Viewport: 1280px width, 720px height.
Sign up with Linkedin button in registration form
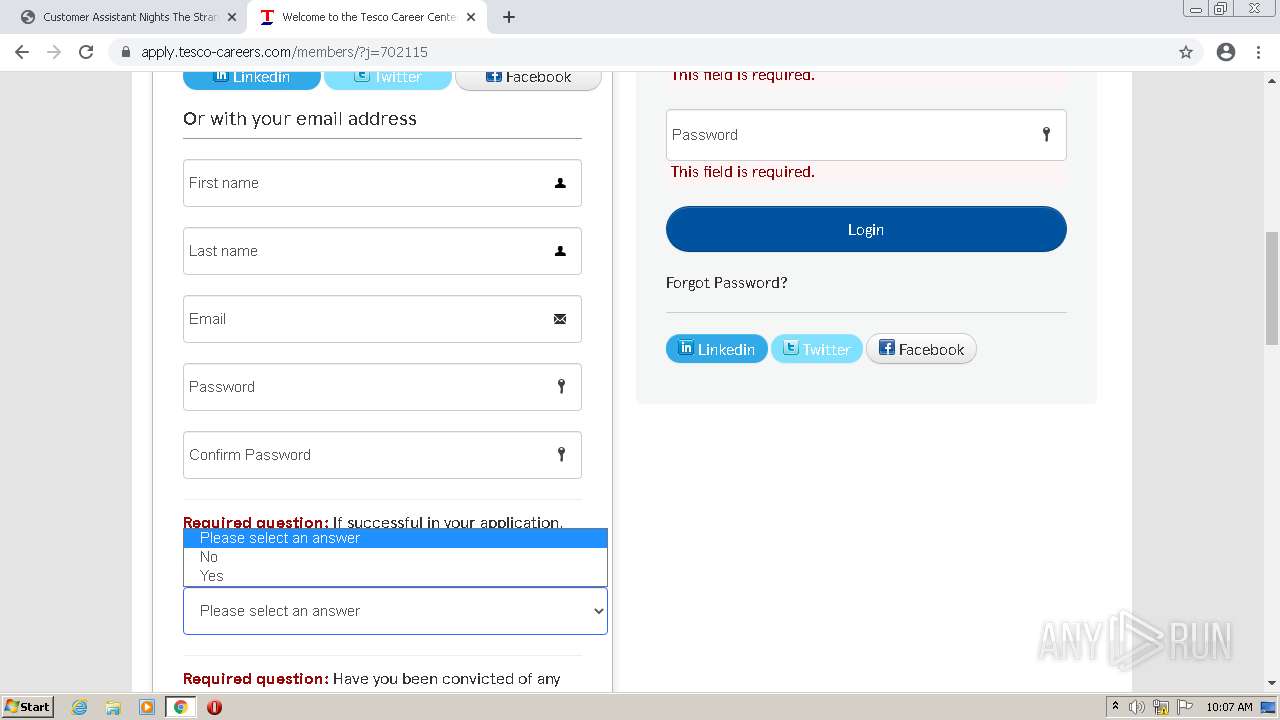point(252,77)
